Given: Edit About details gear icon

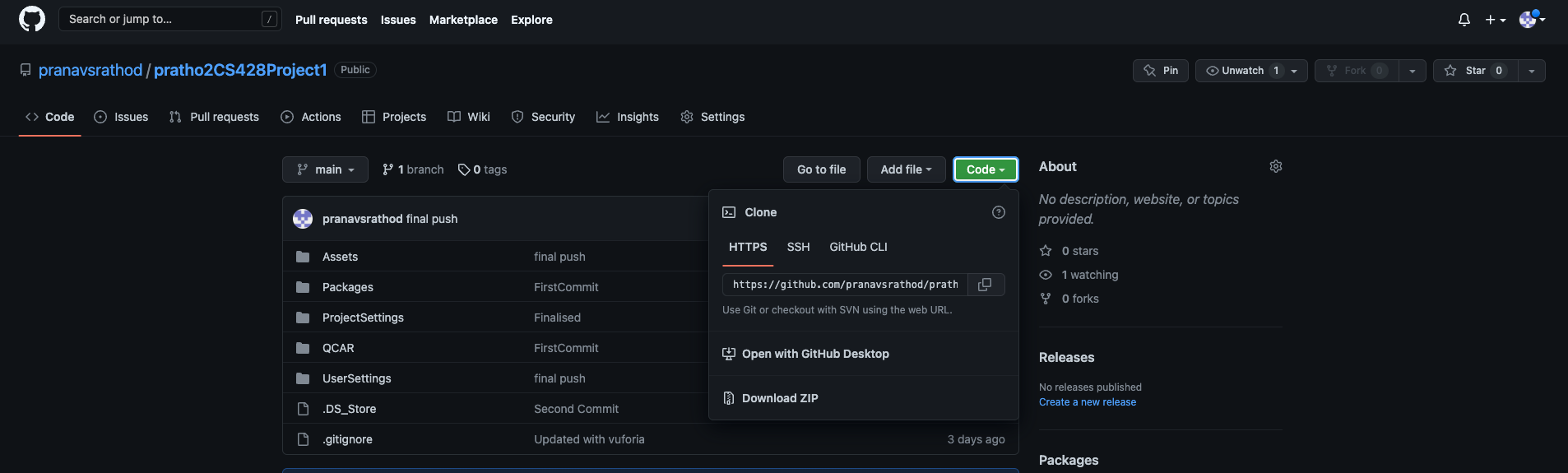Looking at the screenshot, I should coord(1276,166).
